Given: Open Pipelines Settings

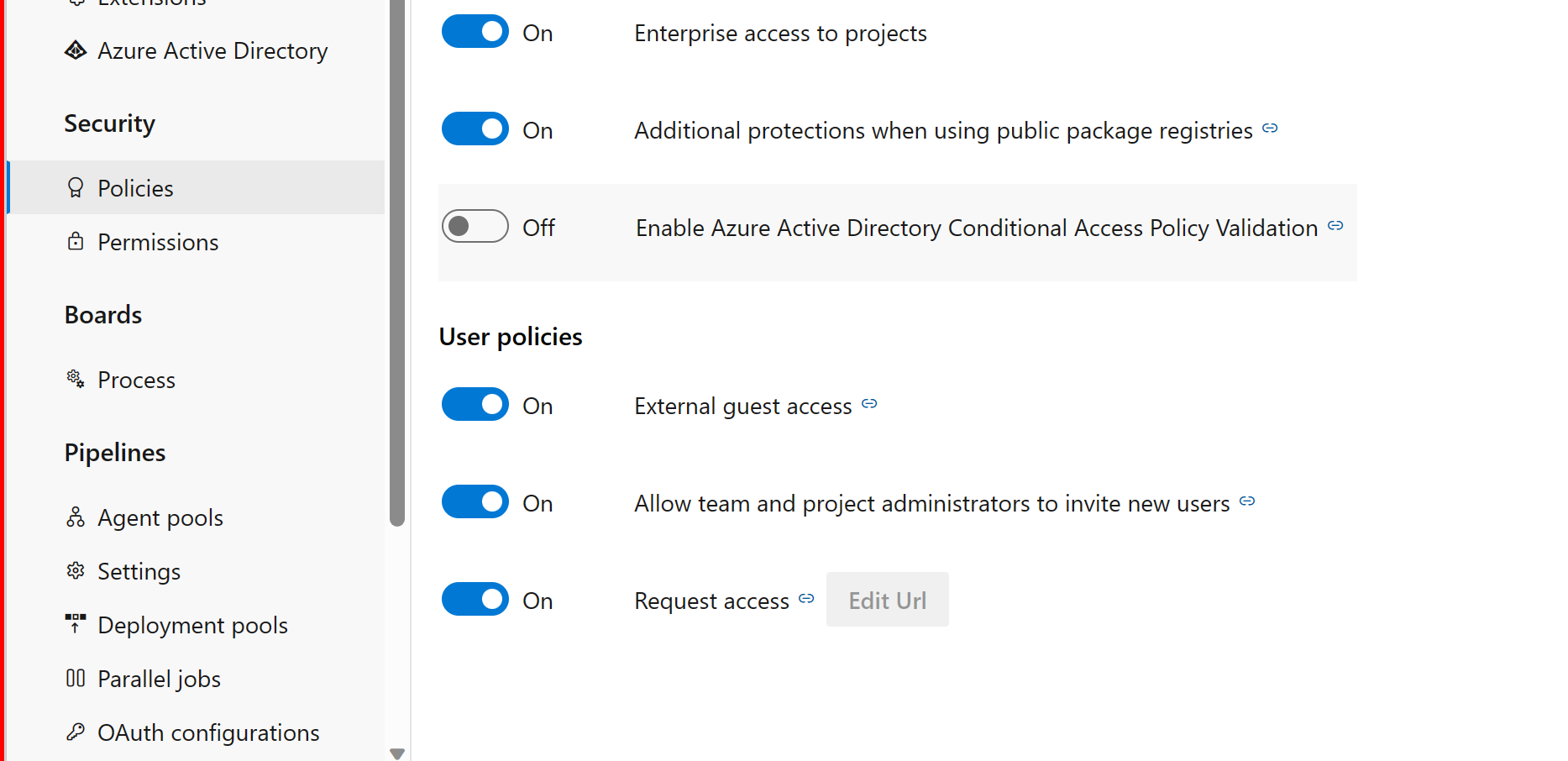Looking at the screenshot, I should [139, 570].
